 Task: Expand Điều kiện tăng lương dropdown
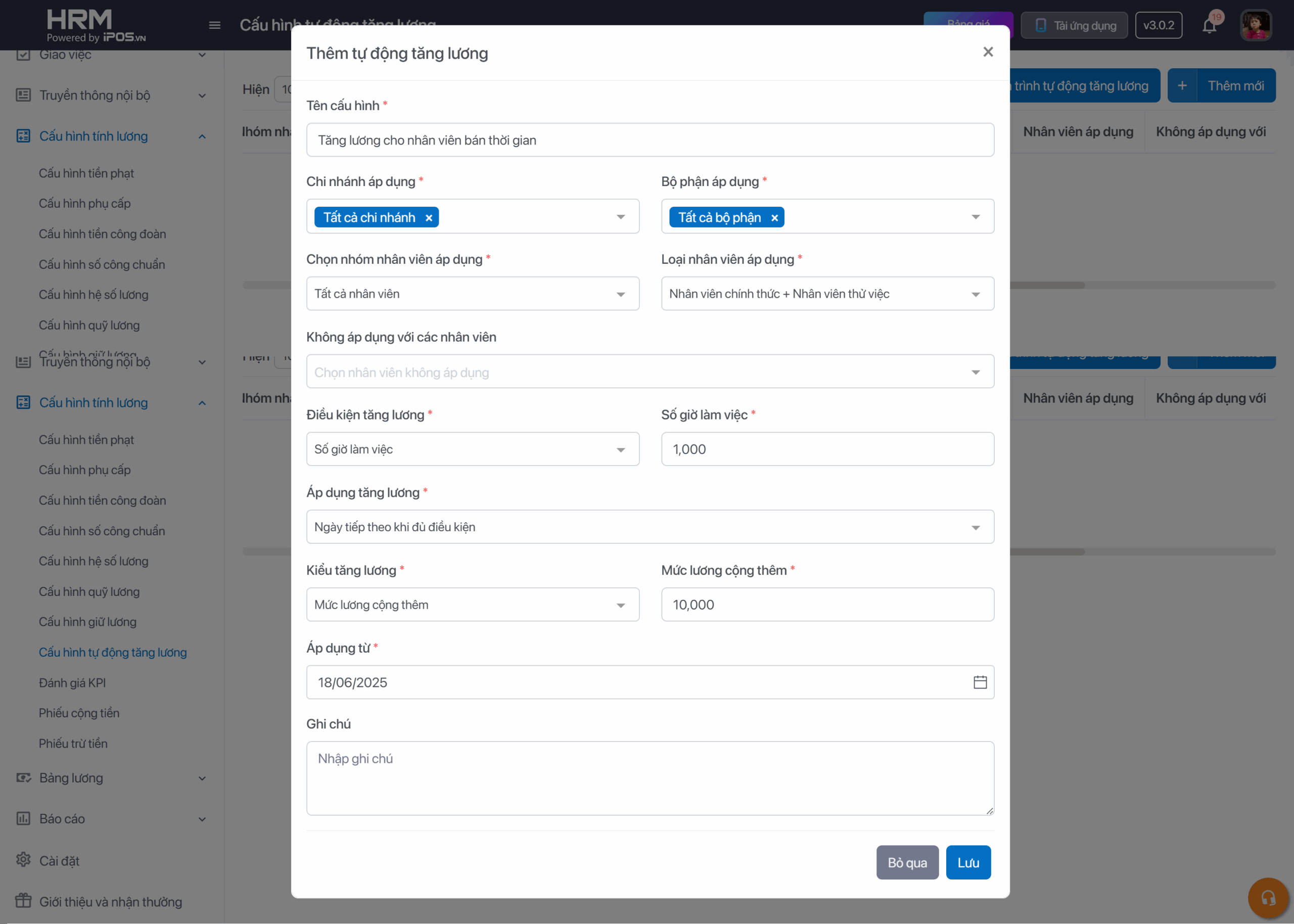(x=472, y=449)
